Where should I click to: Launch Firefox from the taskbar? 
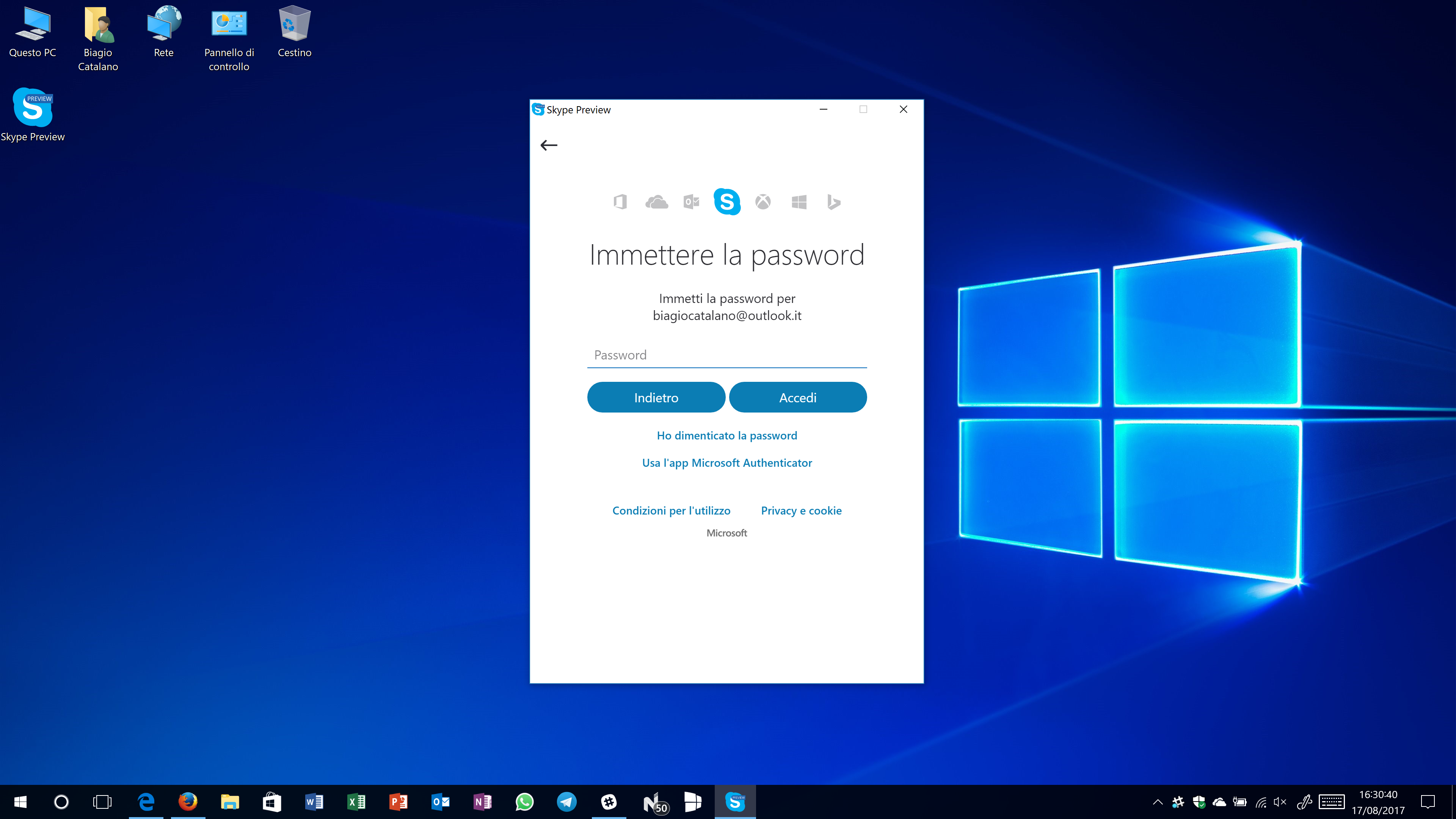[188, 802]
